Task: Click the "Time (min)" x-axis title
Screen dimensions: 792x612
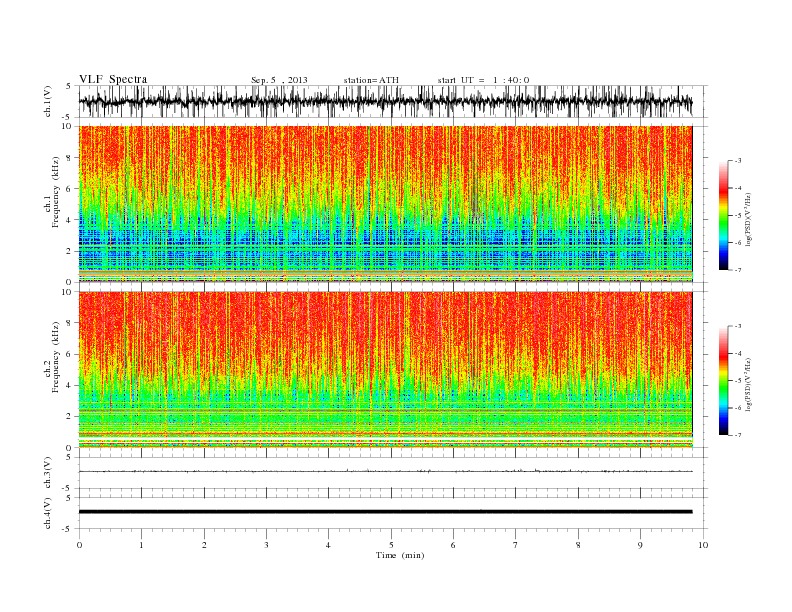Action: coord(400,555)
